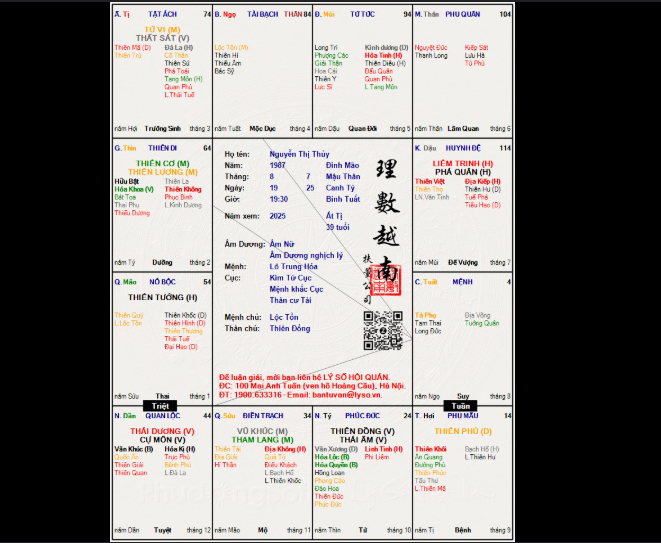This screenshot has height=543, width=661.
Task: Click the THIÊN LƯƠNG (M) main star
Action: click(x=162, y=172)
